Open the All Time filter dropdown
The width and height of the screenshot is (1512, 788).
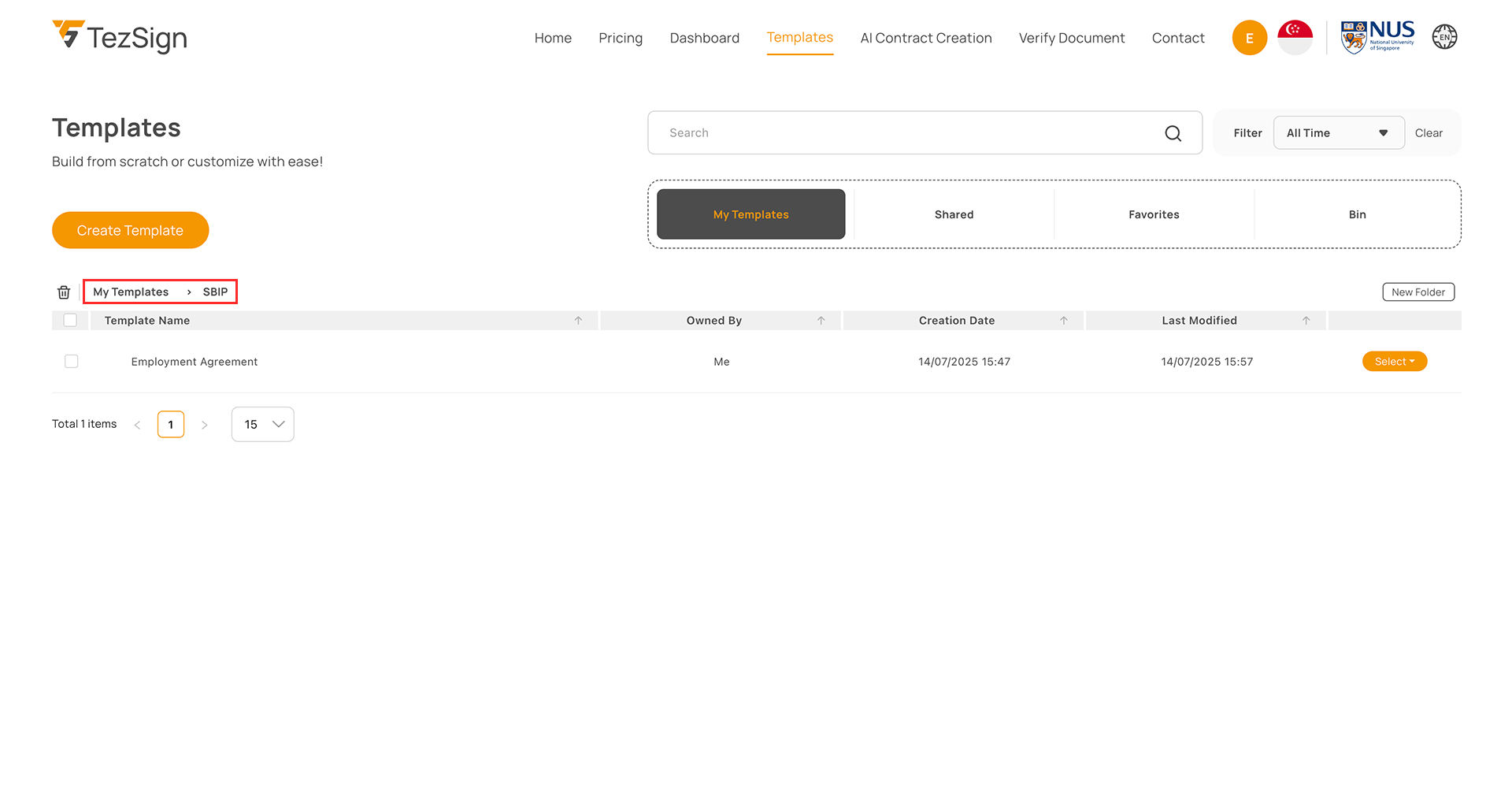pyautogui.click(x=1338, y=133)
